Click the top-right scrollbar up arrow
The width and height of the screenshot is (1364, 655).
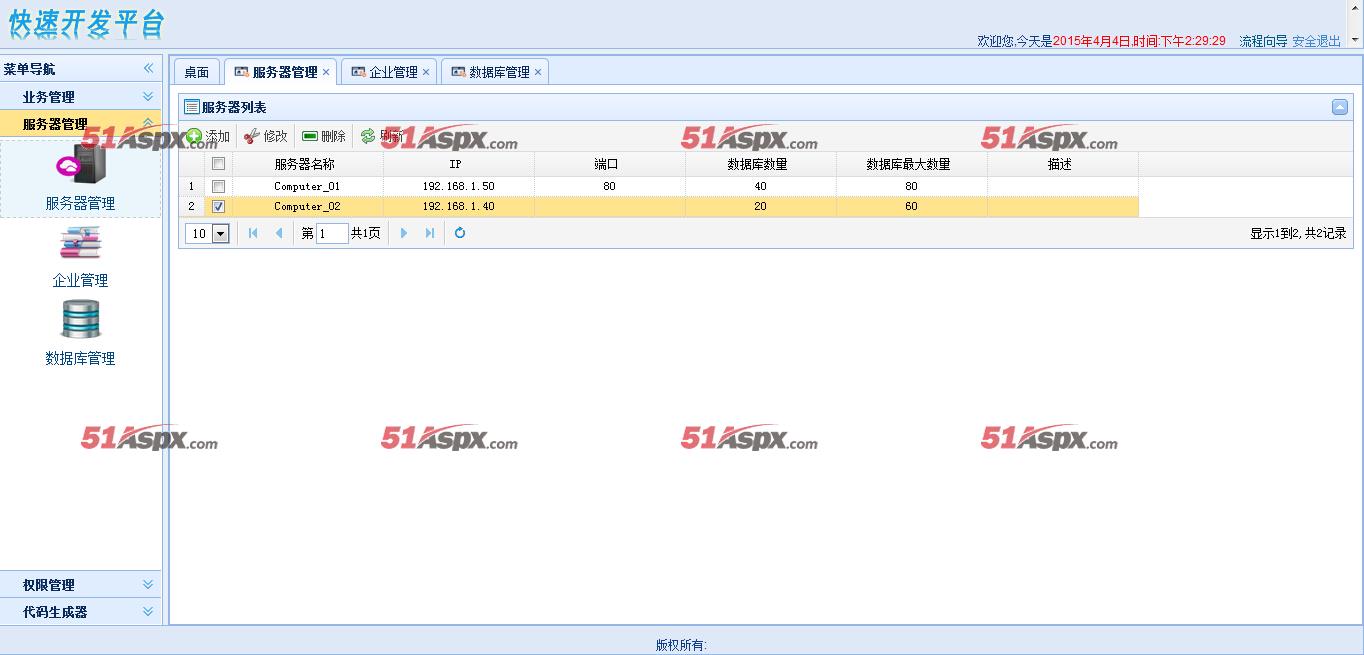[1355, 7]
